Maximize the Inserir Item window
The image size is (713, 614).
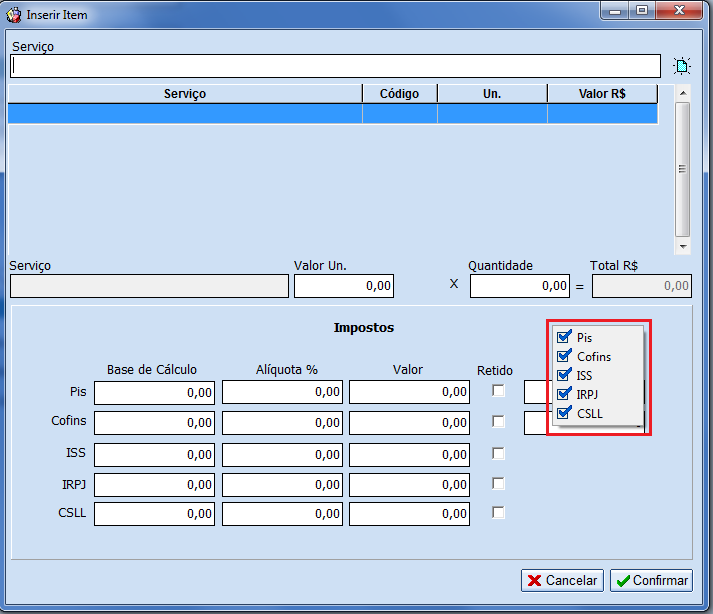click(642, 11)
